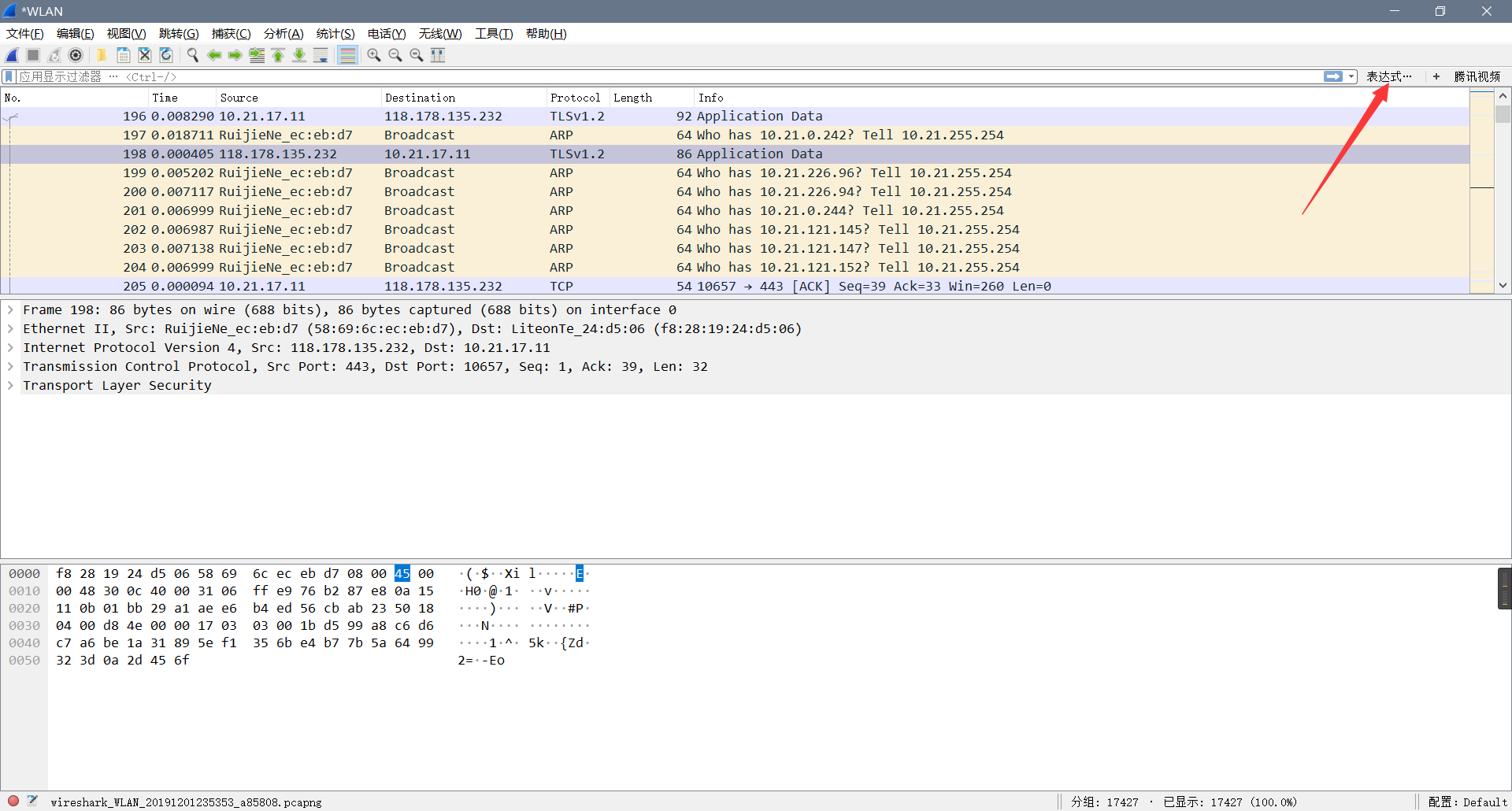Open the 视图(V) menu

[127, 34]
